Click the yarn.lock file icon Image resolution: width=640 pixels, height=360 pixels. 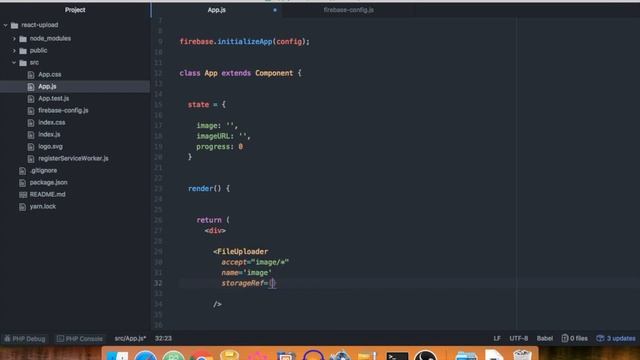coord(23,207)
